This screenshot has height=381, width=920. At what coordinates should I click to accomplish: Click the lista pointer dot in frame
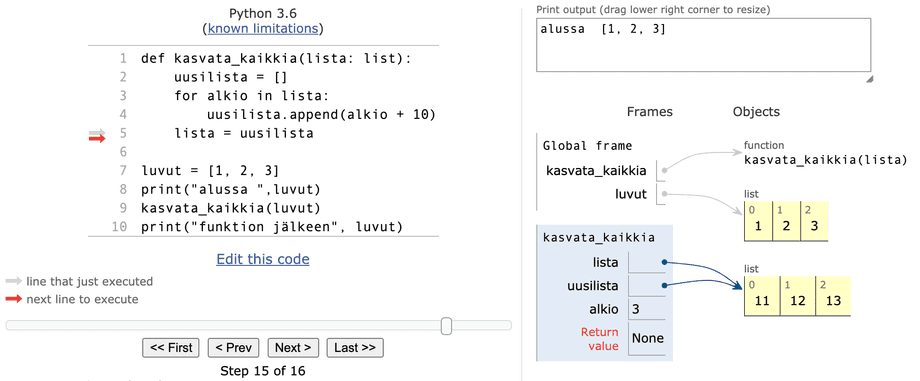coord(664,262)
